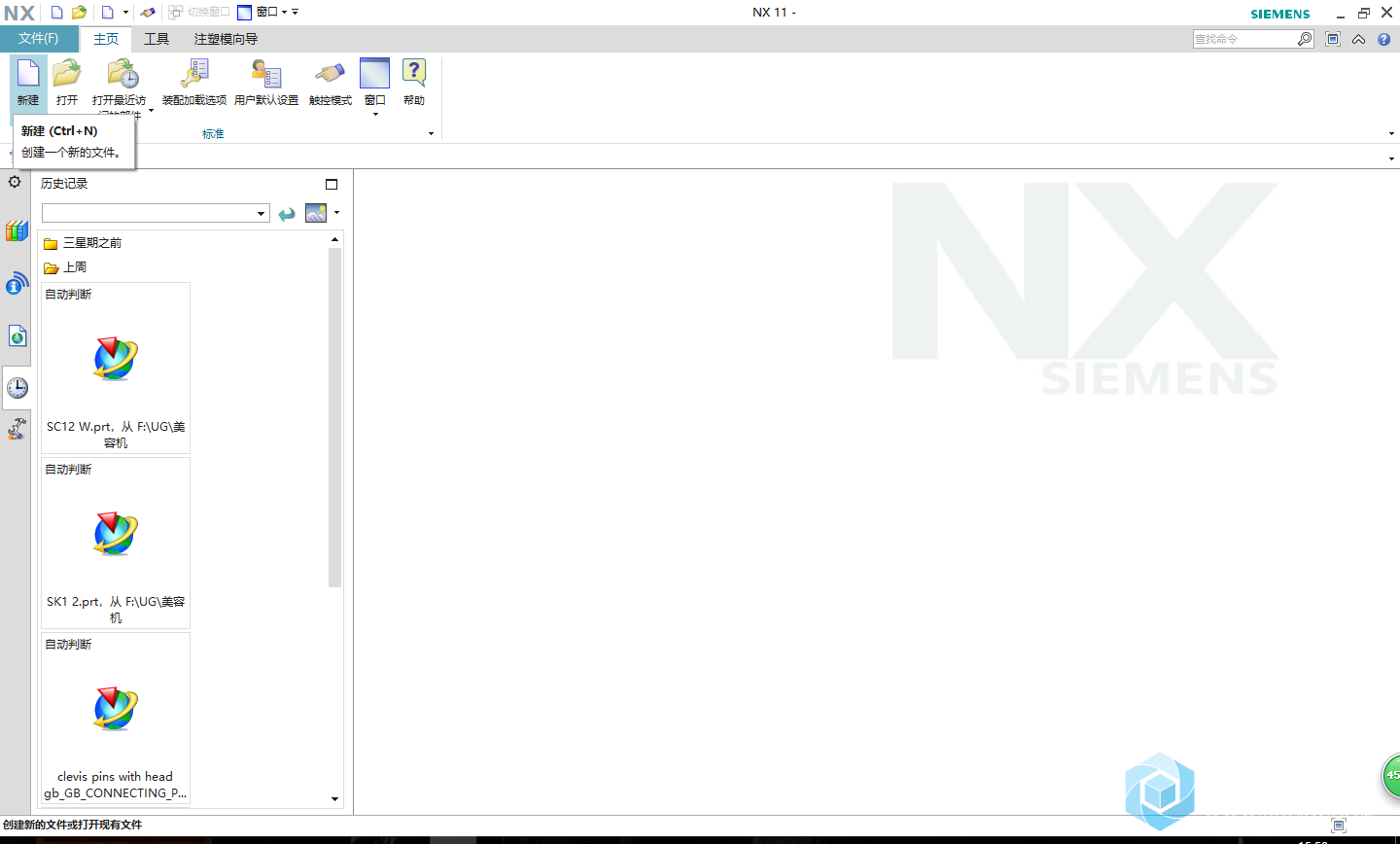Expand dropdown arrow beside quick-access new icon
The width and height of the screenshot is (1400, 844).
click(x=125, y=13)
